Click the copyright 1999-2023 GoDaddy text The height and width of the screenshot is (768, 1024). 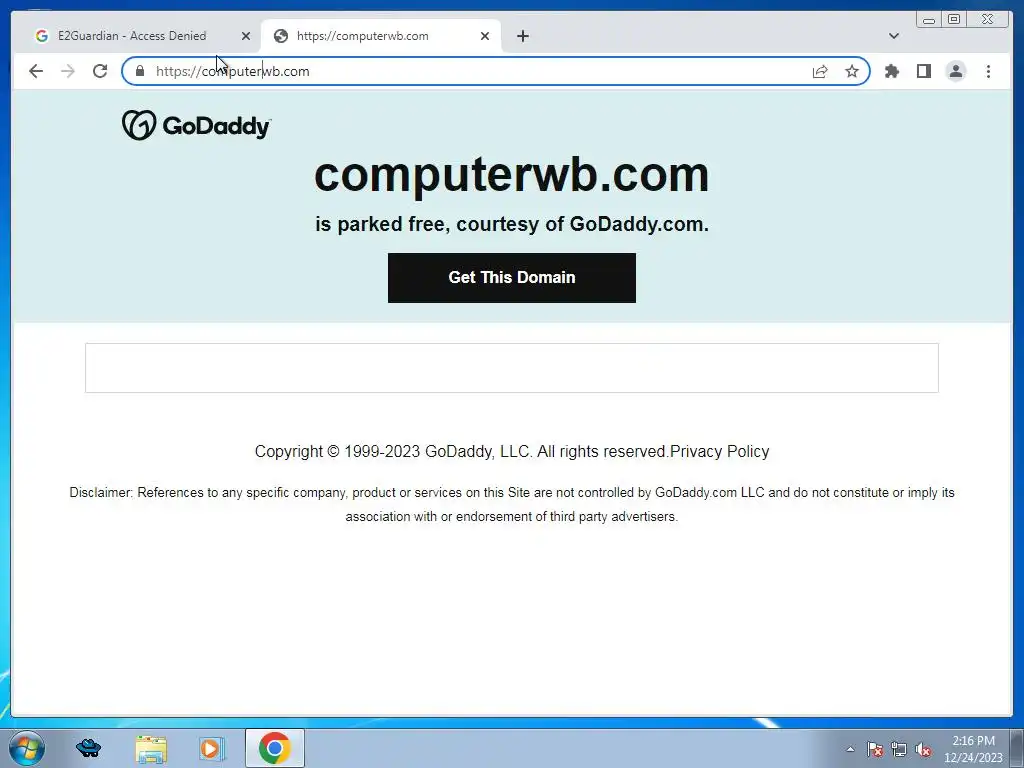461,451
